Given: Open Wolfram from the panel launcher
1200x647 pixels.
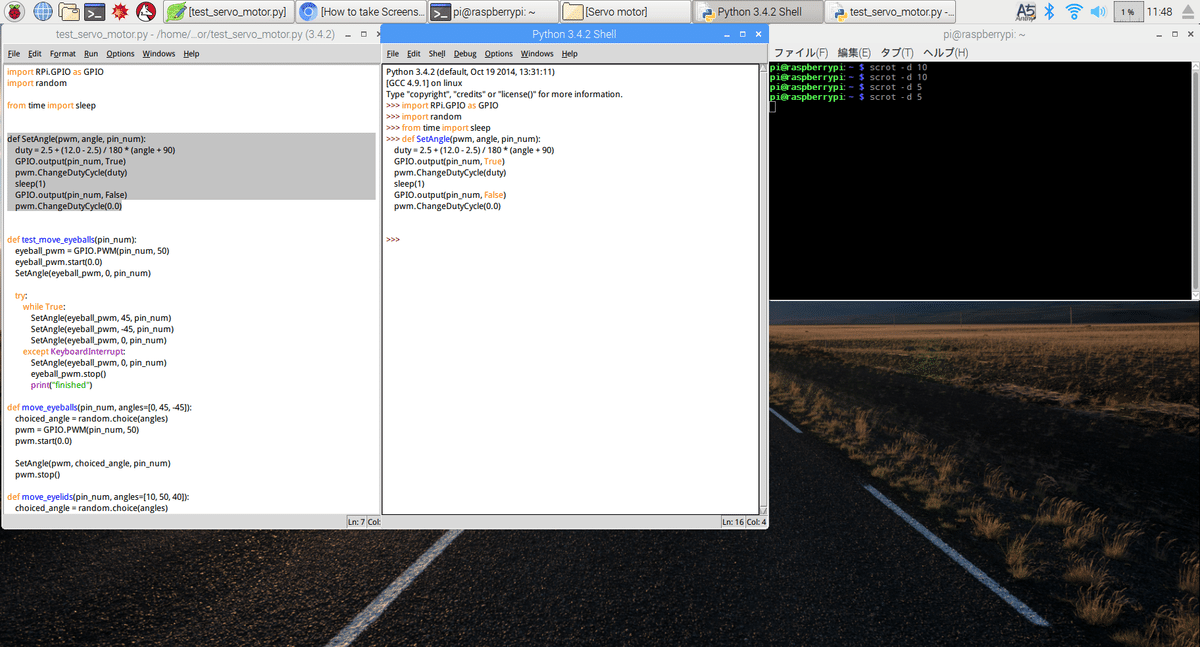Looking at the screenshot, I should tap(145, 12).
